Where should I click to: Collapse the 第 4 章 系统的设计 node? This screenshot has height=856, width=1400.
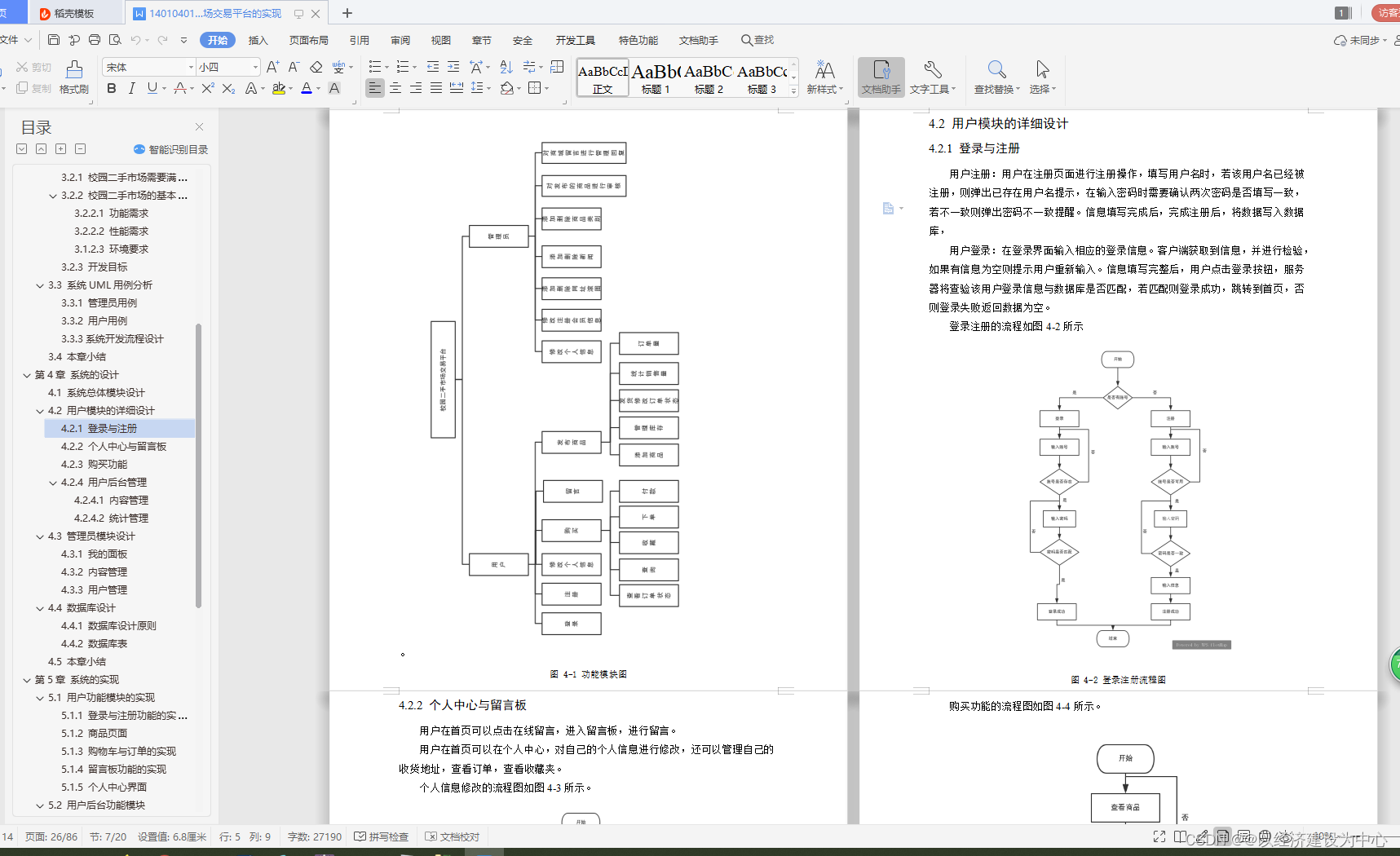tap(27, 375)
